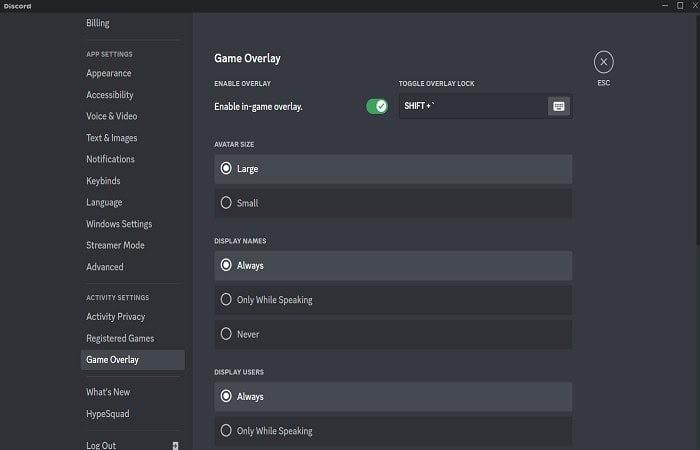The width and height of the screenshot is (700, 450).
Task: Open What's New
Action: (108, 392)
